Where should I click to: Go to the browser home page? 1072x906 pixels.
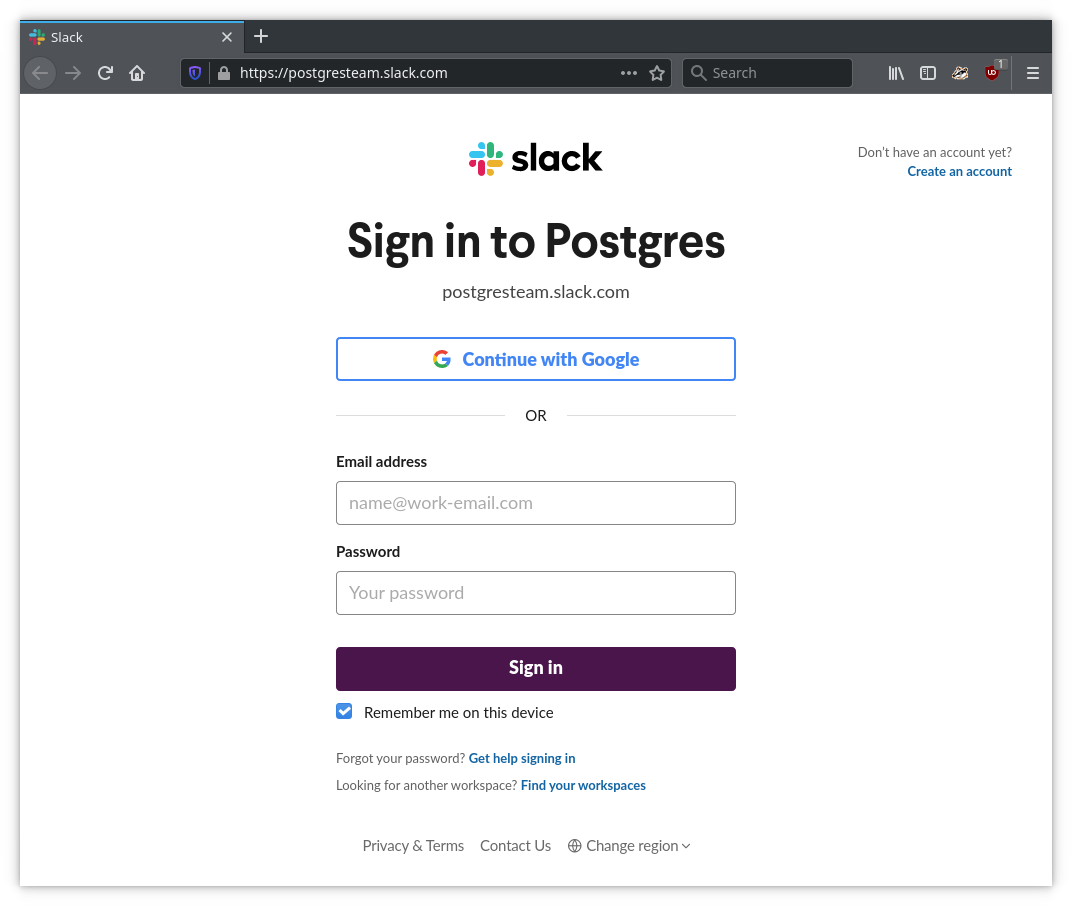[x=137, y=73]
